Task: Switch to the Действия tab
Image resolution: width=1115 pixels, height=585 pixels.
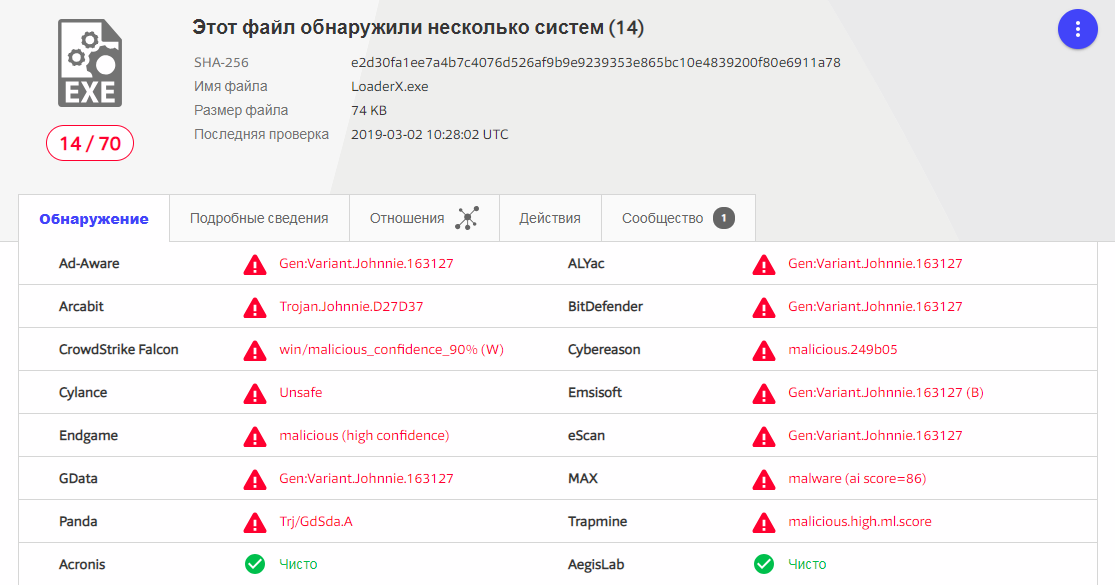Action: (550, 218)
